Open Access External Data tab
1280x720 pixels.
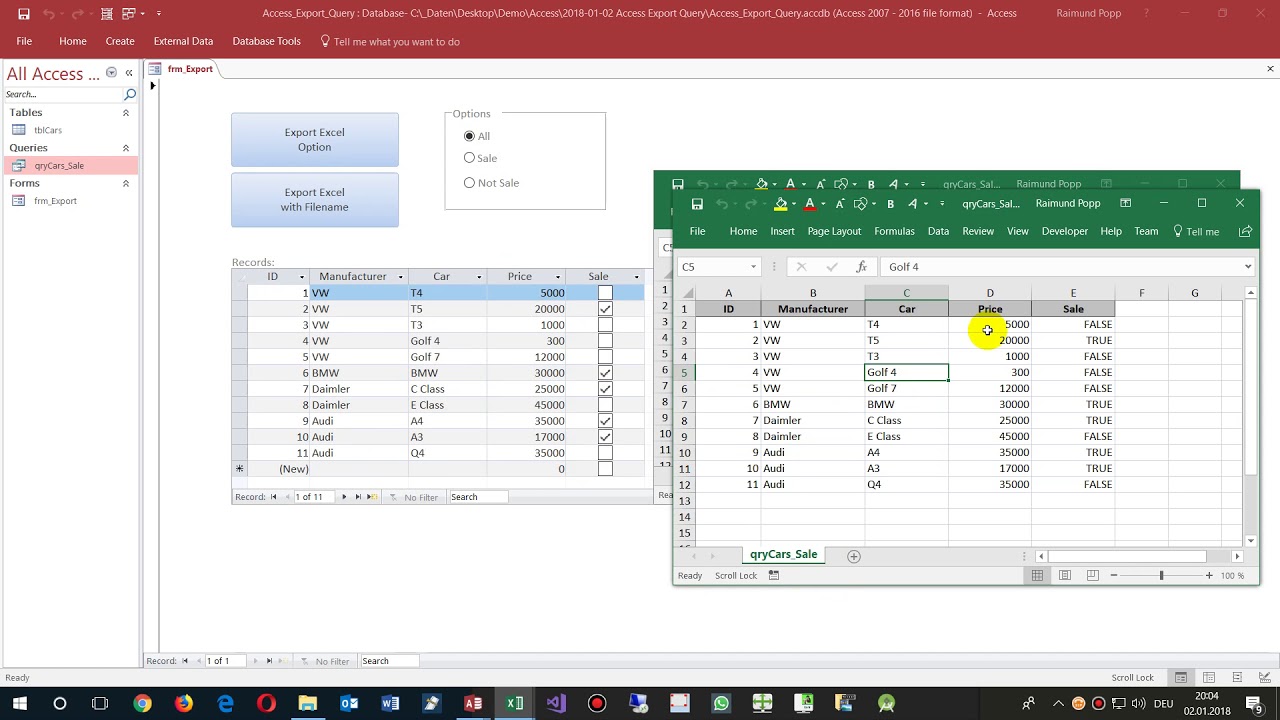tap(183, 41)
